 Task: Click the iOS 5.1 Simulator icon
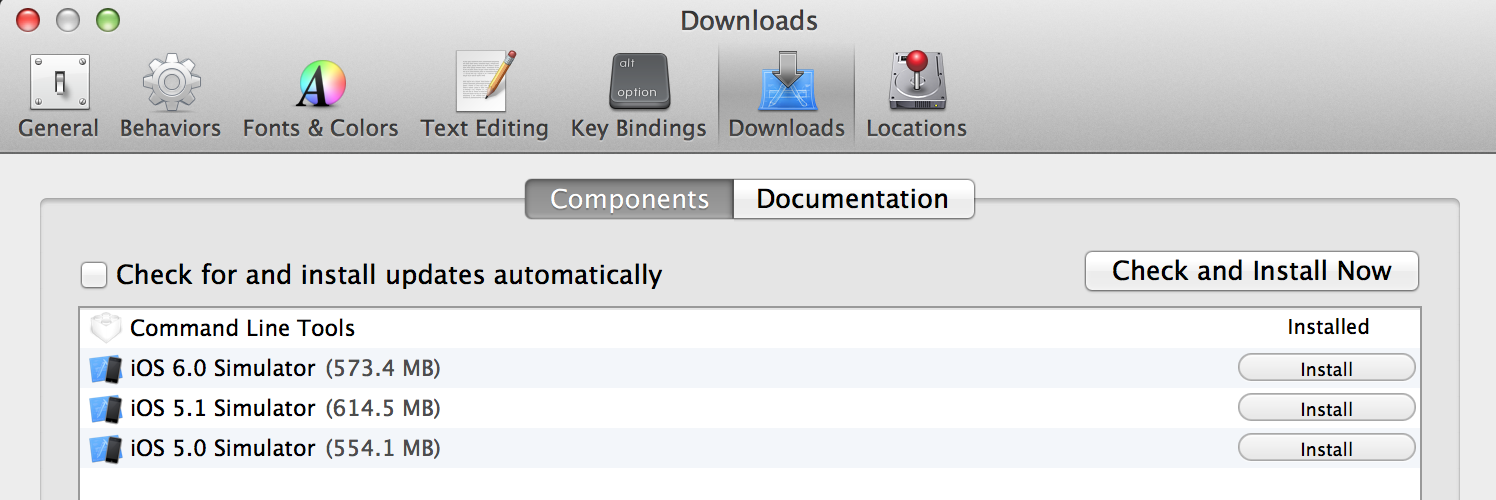pos(105,409)
